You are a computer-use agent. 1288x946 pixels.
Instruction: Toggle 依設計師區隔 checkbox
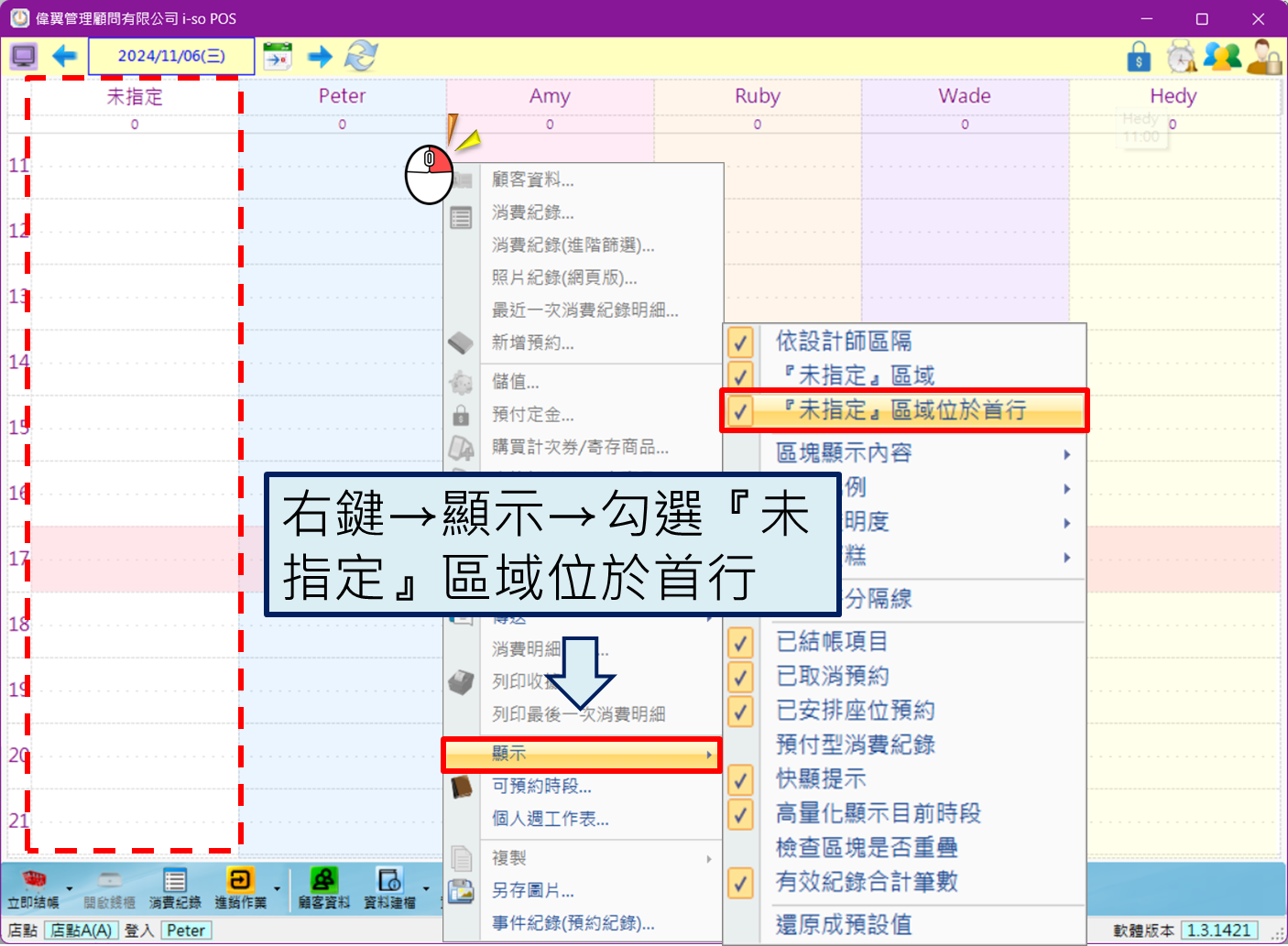click(740, 342)
